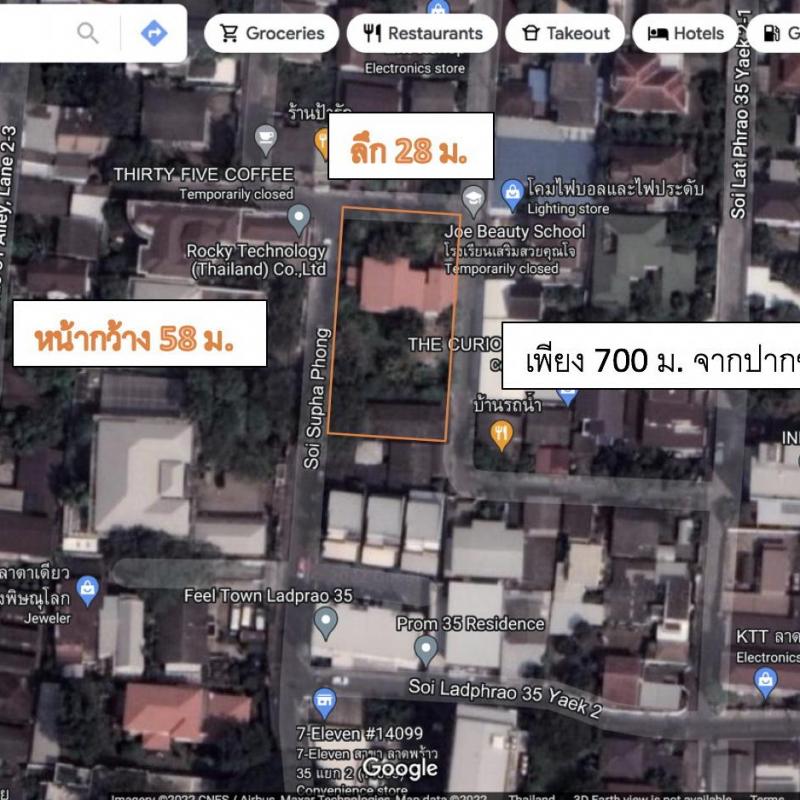Click the Jeweler shopping bag pin
The image size is (800, 800).
[87, 590]
